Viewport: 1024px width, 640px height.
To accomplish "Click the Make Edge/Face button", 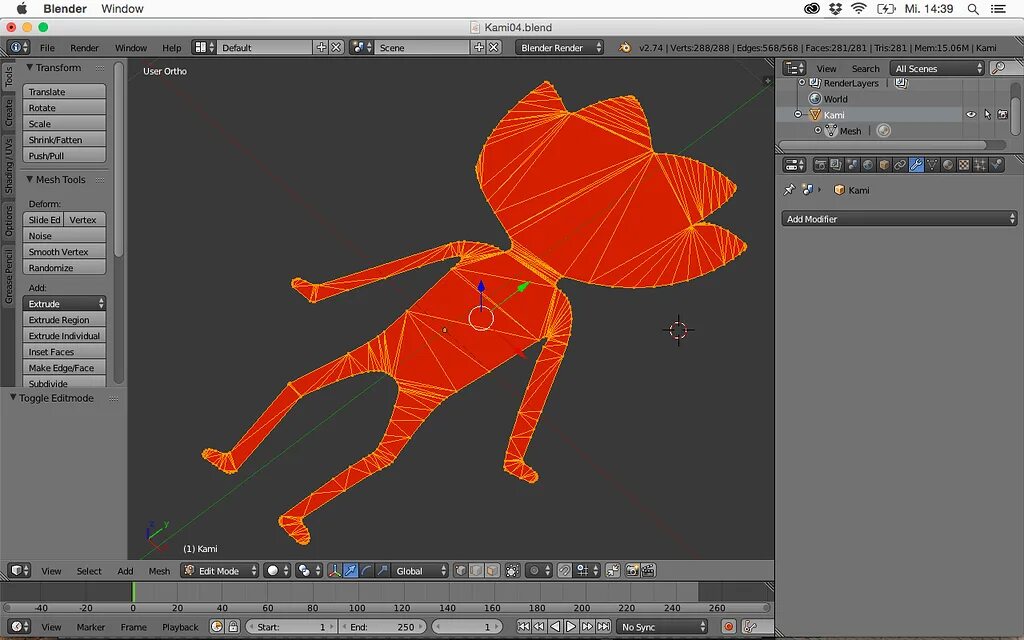I will (x=64, y=368).
